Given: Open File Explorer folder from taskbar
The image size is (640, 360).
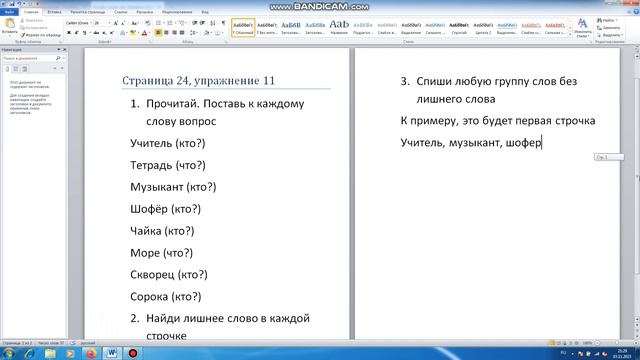Looking at the screenshot, I should pos(50,353).
